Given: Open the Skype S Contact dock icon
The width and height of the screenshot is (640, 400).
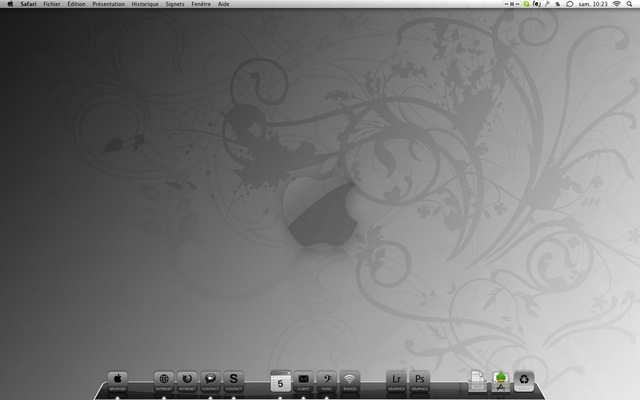Looking at the screenshot, I should [233, 381].
